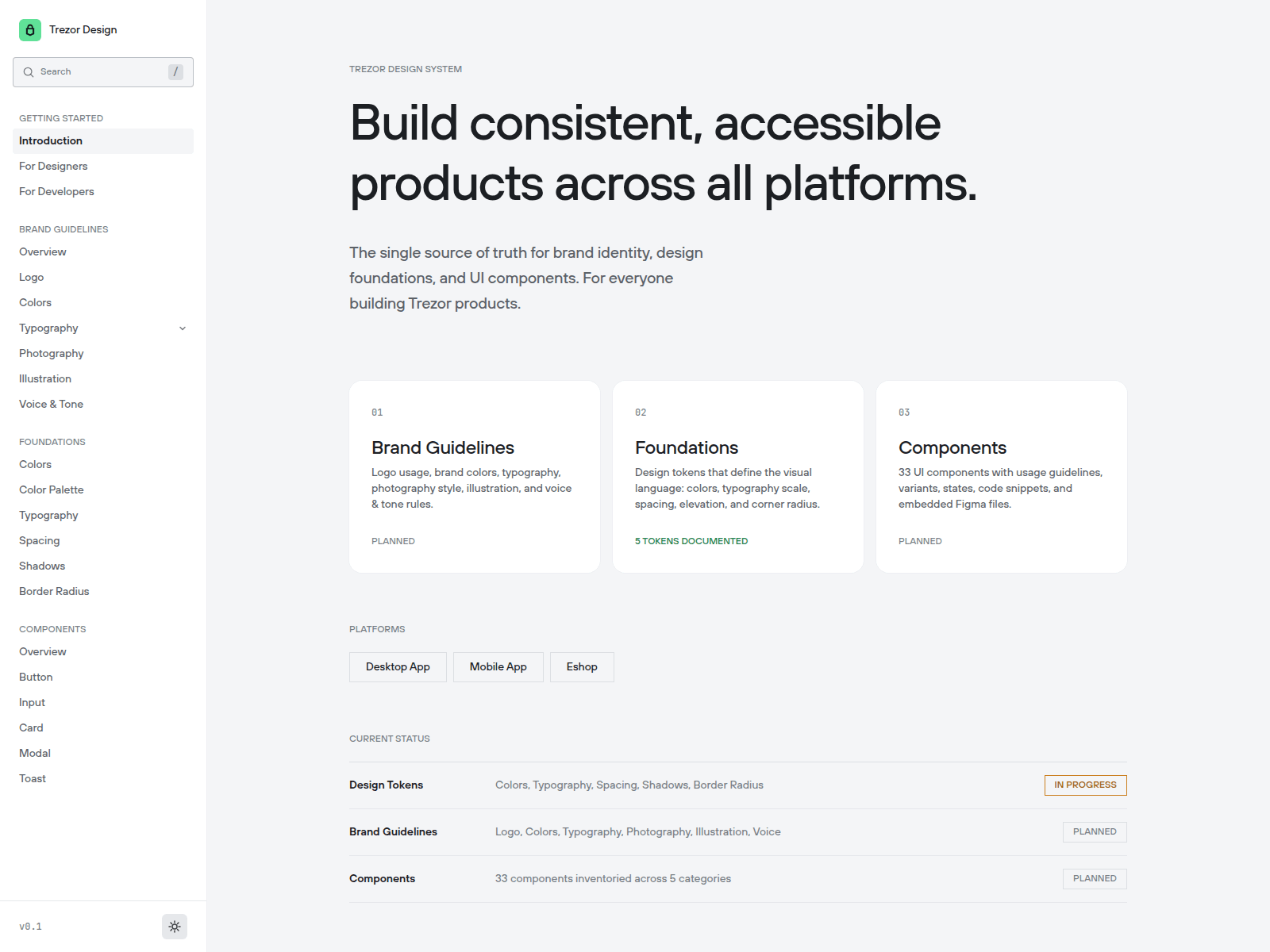This screenshot has height=952, width=1270.
Task: Open the Brand Guidelines card
Action: 474,477
